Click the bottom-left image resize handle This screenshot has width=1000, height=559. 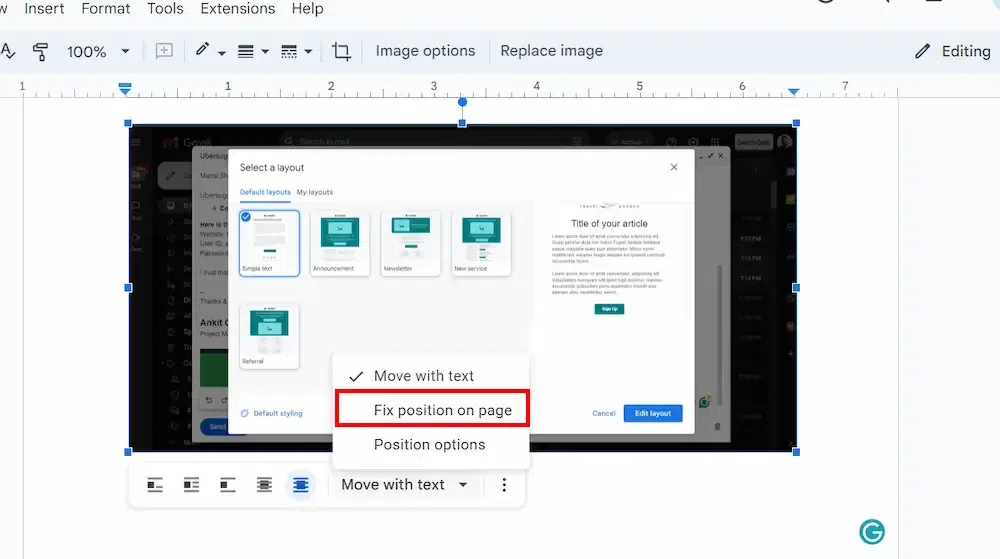[x=128, y=452]
